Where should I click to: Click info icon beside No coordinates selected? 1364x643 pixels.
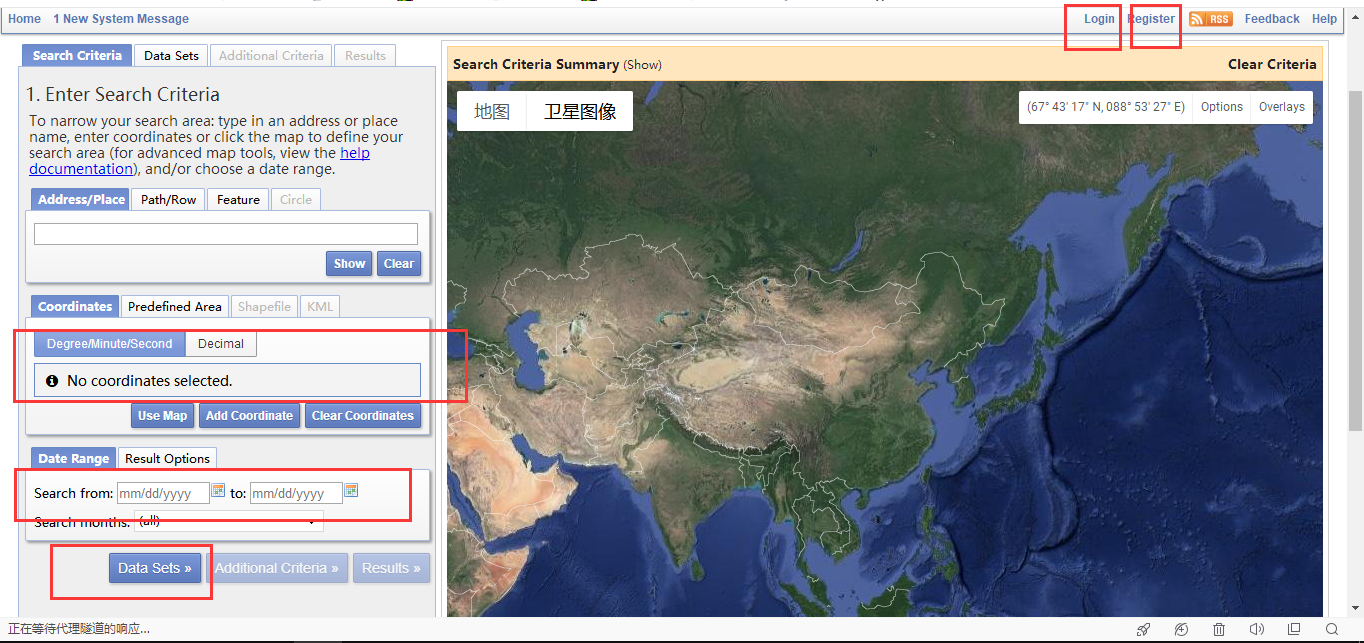(x=52, y=380)
